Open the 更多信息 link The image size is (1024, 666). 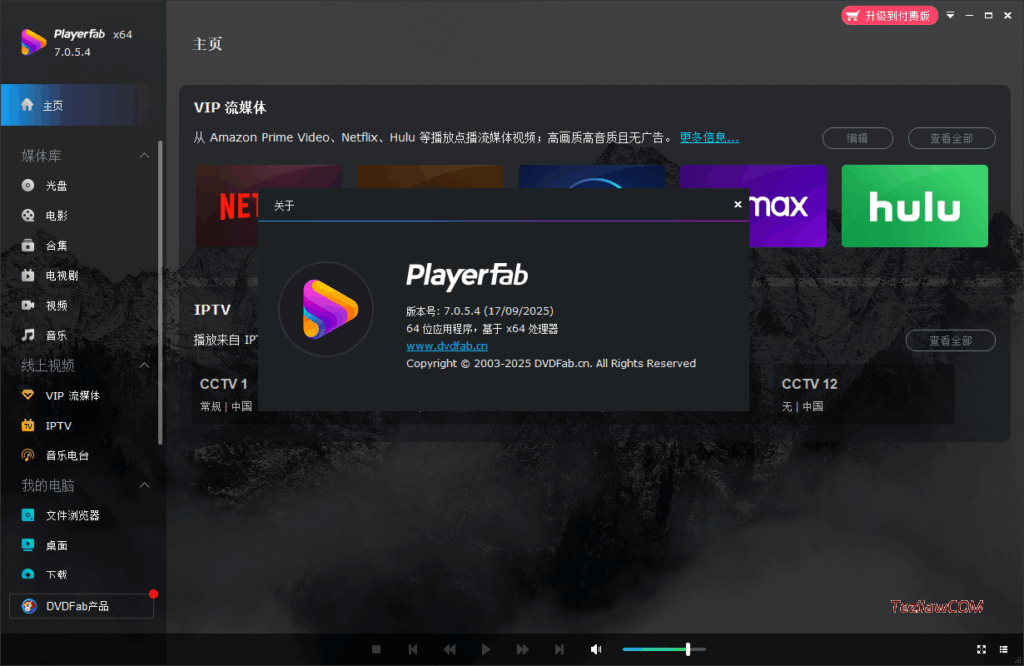point(709,138)
